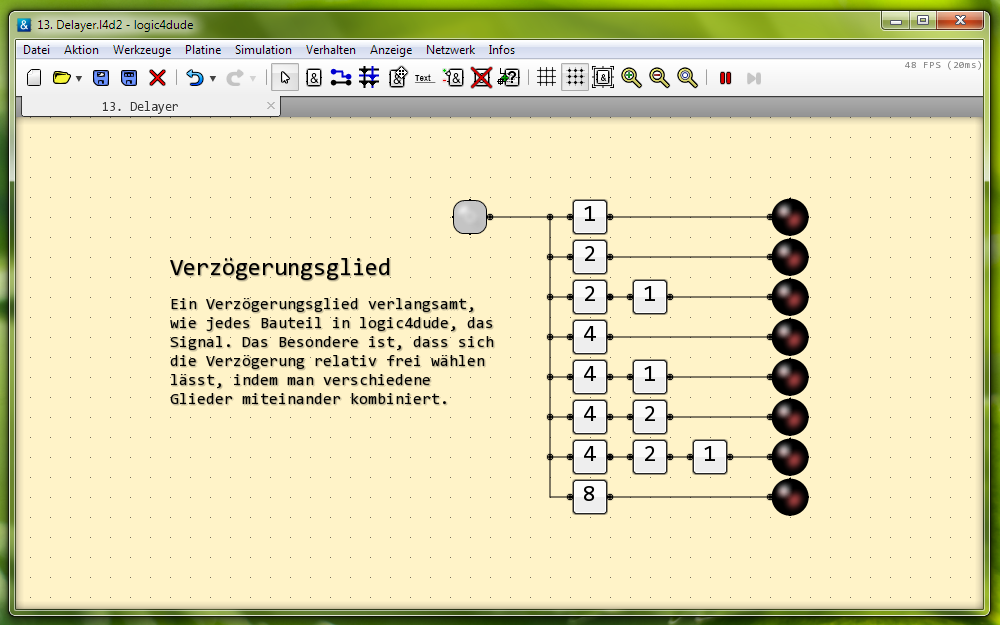This screenshot has width=1000, height=625.
Task: Open the Aktion menu
Action: [x=81, y=50]
